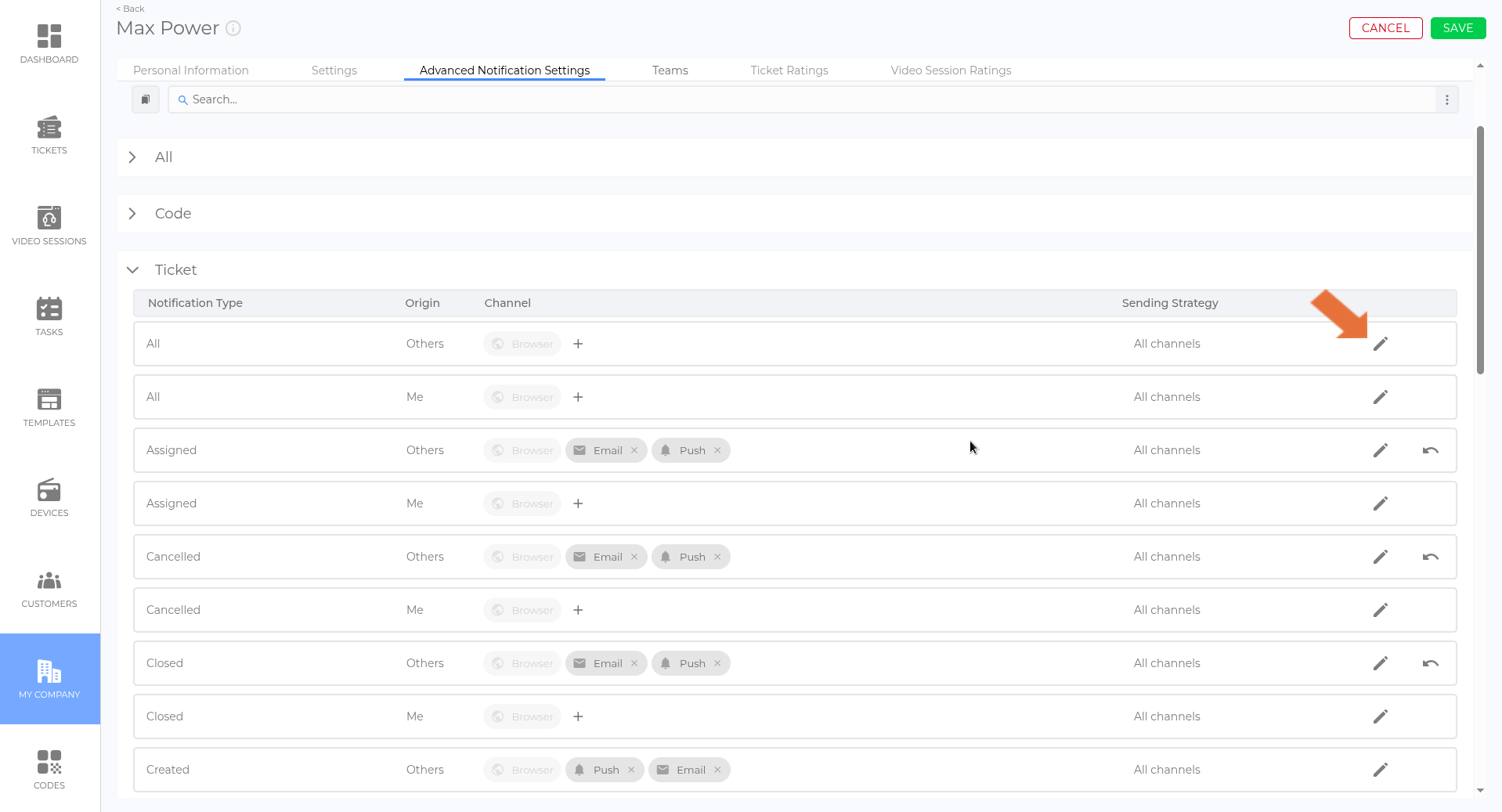Screen dimensions: 1502x812
Task: Remove Push channel from Created Others row
Action: pos(631,770)
